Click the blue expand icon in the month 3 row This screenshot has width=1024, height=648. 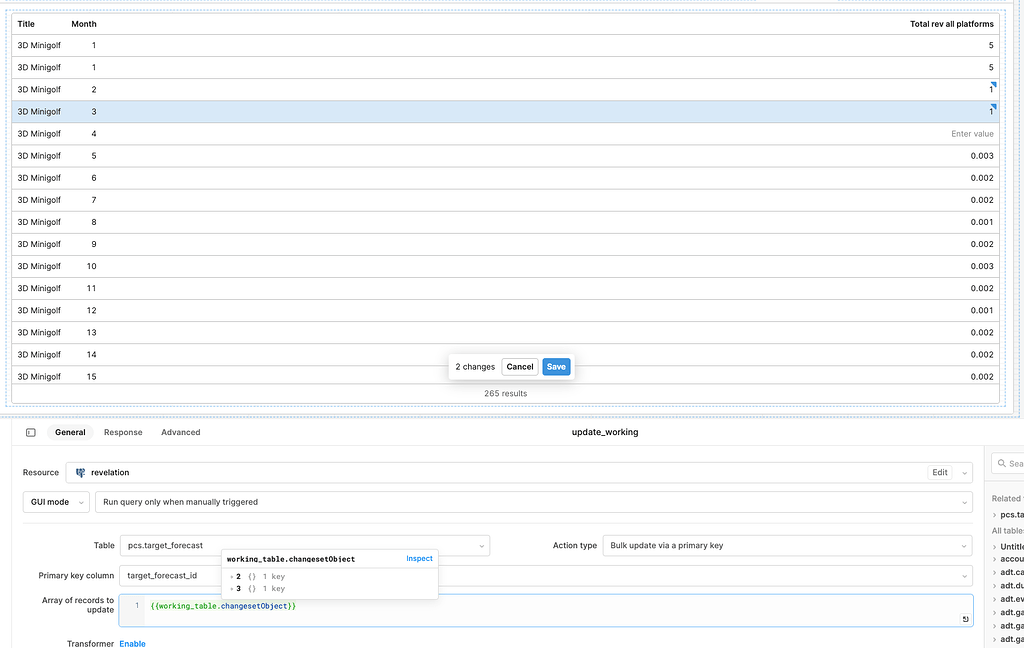tap(991, 106)
